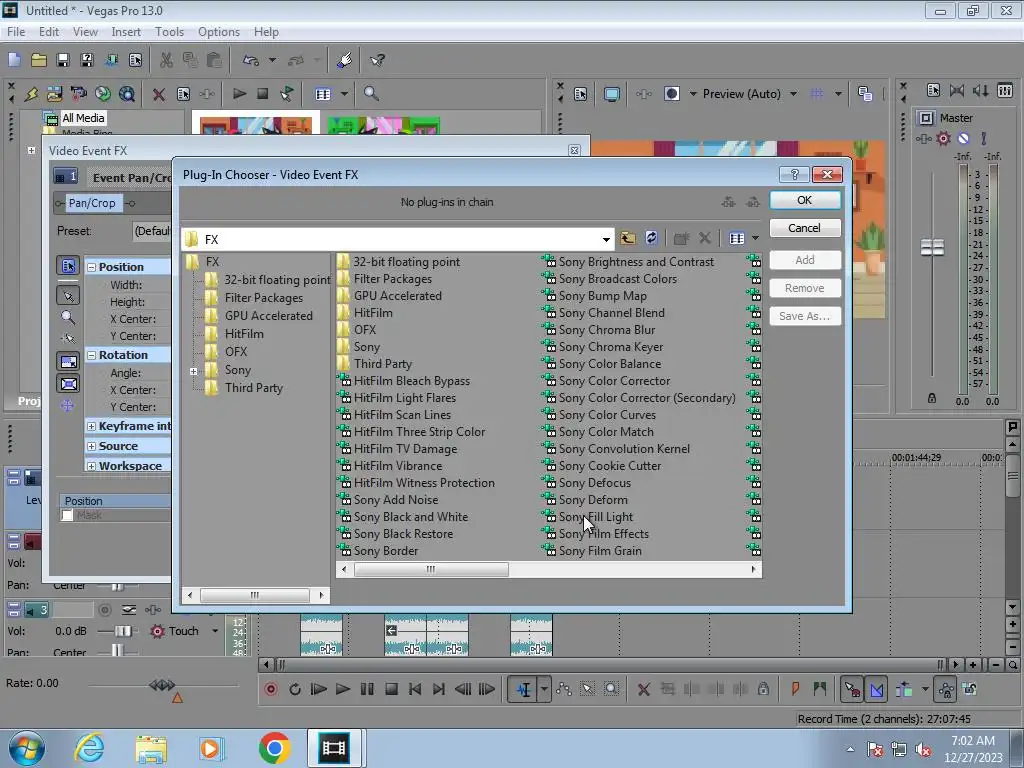Toggle Size About Center icon in Pan/Crop
Viewport: 1024px width, 768px height.
tap(69, 383)
